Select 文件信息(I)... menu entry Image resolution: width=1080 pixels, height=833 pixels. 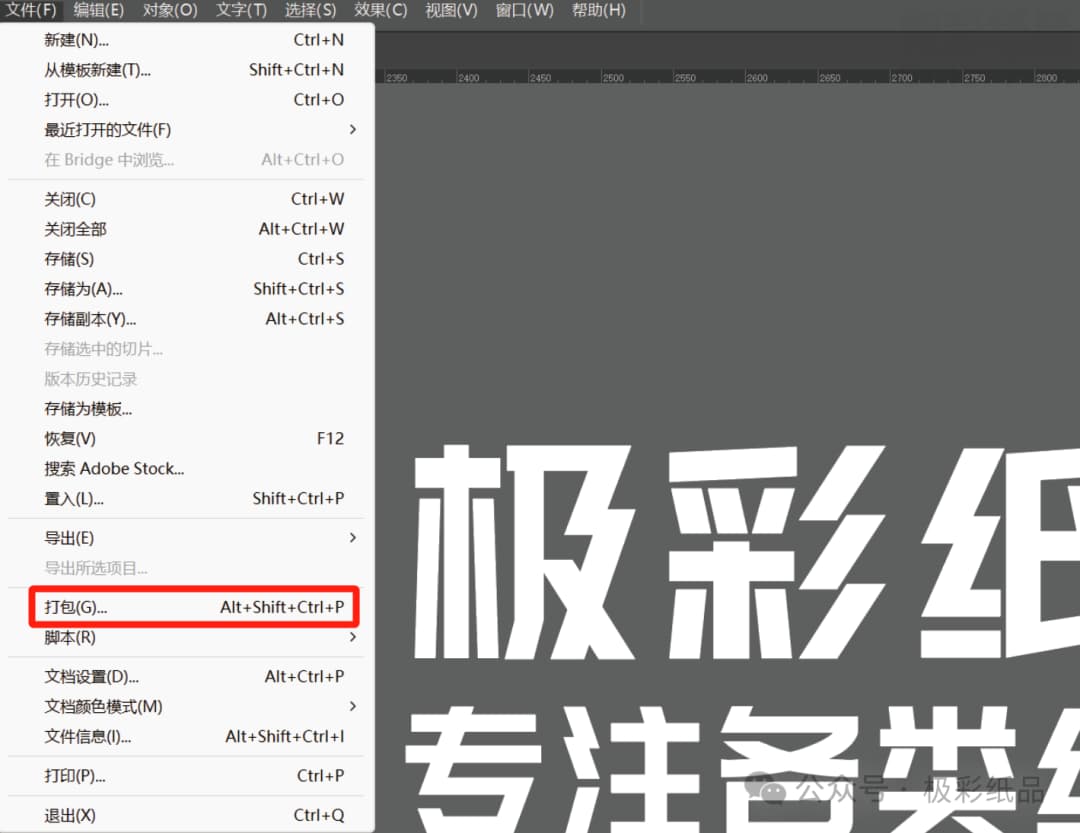187,737
